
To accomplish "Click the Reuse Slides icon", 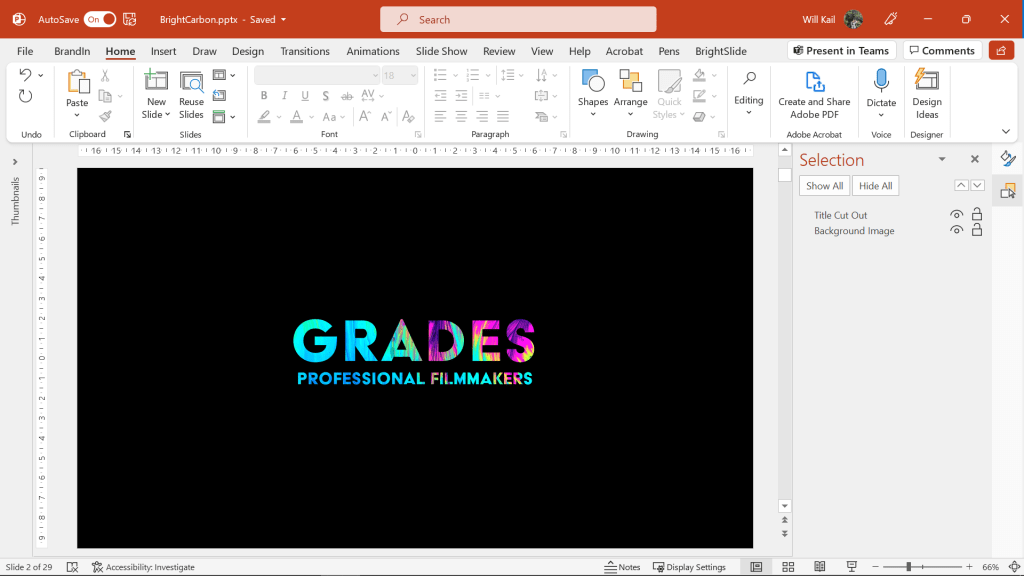I will 190,85.
